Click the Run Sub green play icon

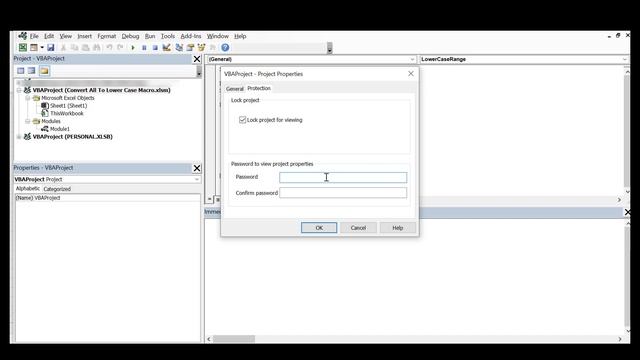(x=133, y=48)
